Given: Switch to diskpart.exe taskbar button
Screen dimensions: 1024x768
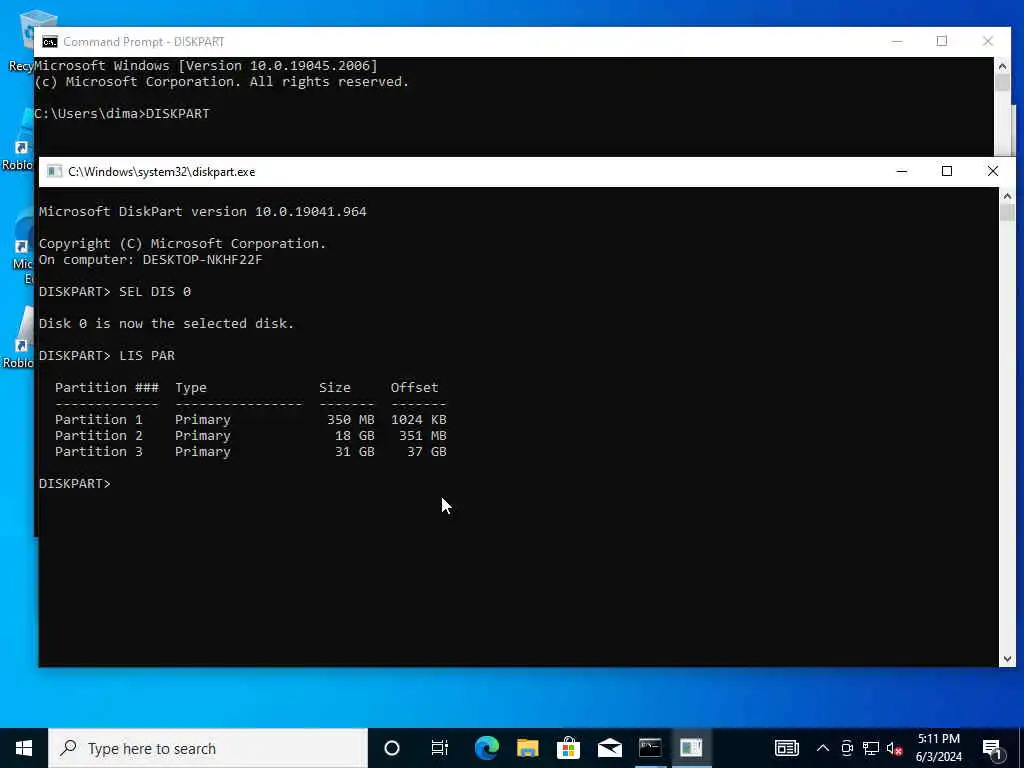Looking at the screenshot, I should [691, 748].
